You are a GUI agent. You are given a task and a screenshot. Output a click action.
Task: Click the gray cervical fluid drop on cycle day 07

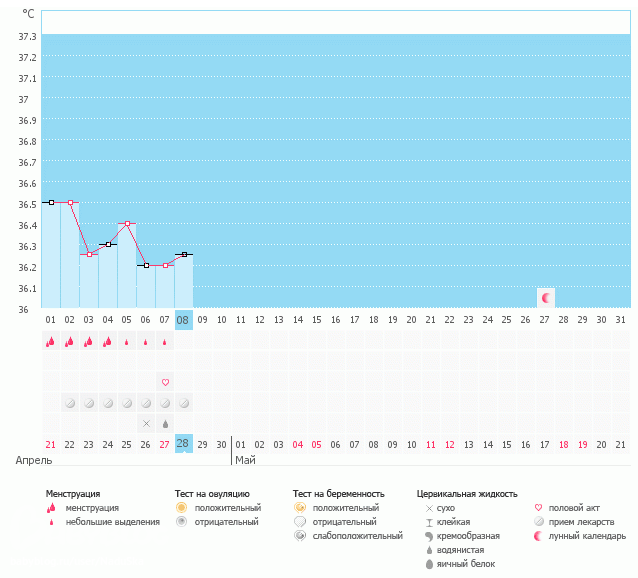click(x=165, y=423)
